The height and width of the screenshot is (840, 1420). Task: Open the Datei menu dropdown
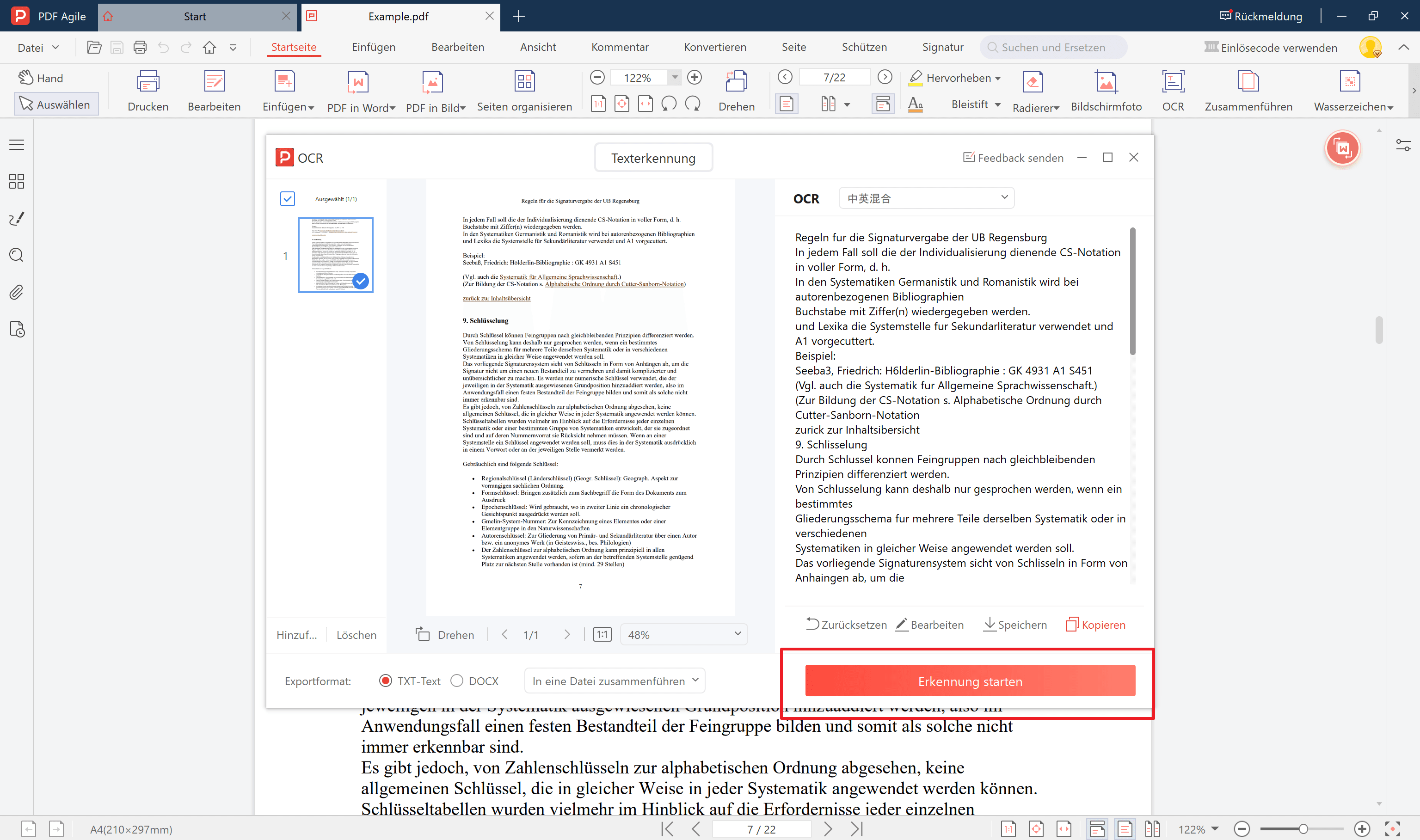[x=38, y=48]
